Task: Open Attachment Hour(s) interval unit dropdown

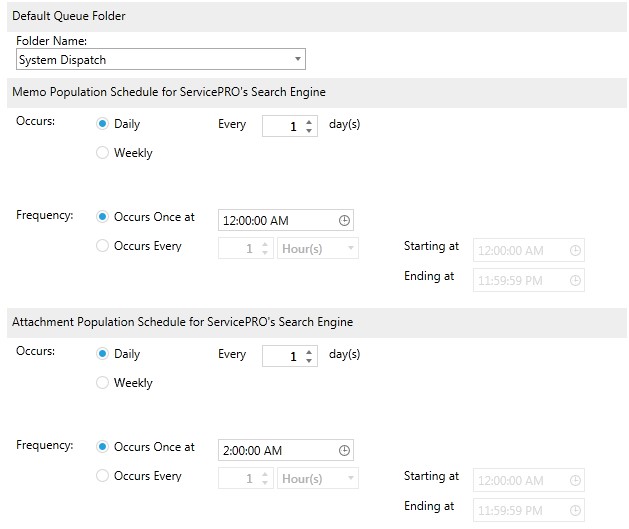Action: click(x=318, y=478)
